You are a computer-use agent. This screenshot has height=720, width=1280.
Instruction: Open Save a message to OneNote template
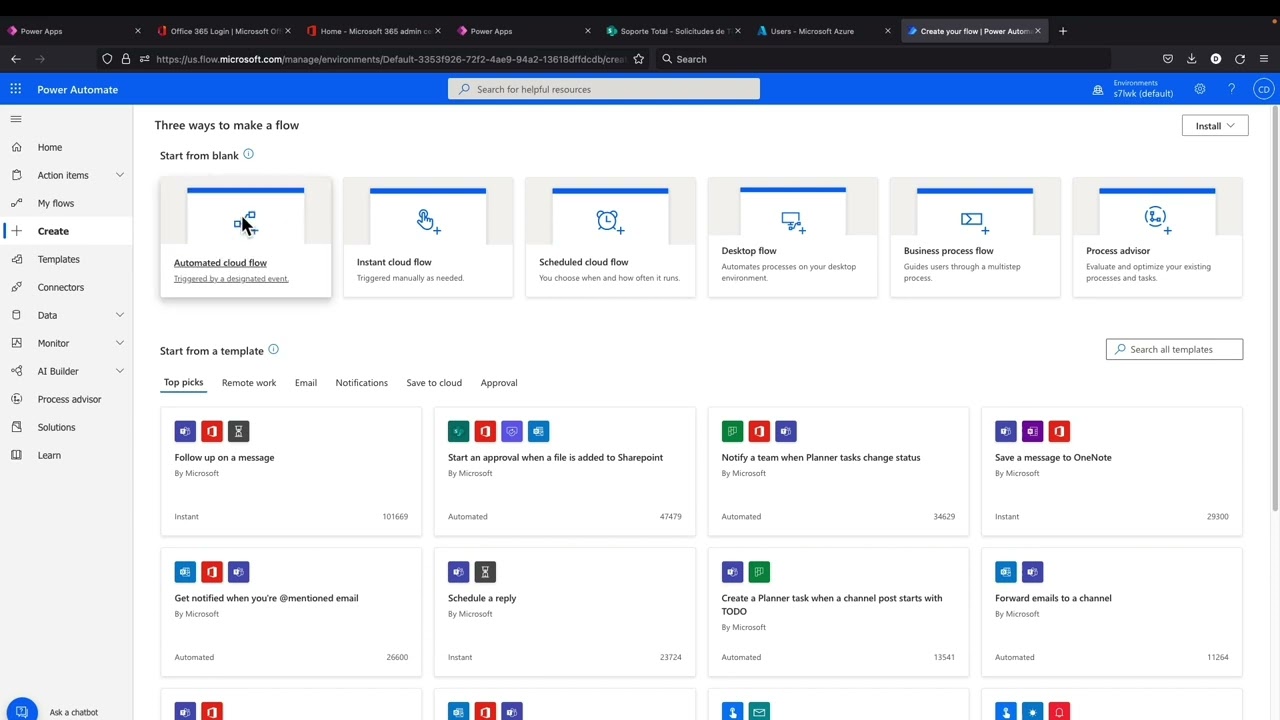pos(1112,471)
